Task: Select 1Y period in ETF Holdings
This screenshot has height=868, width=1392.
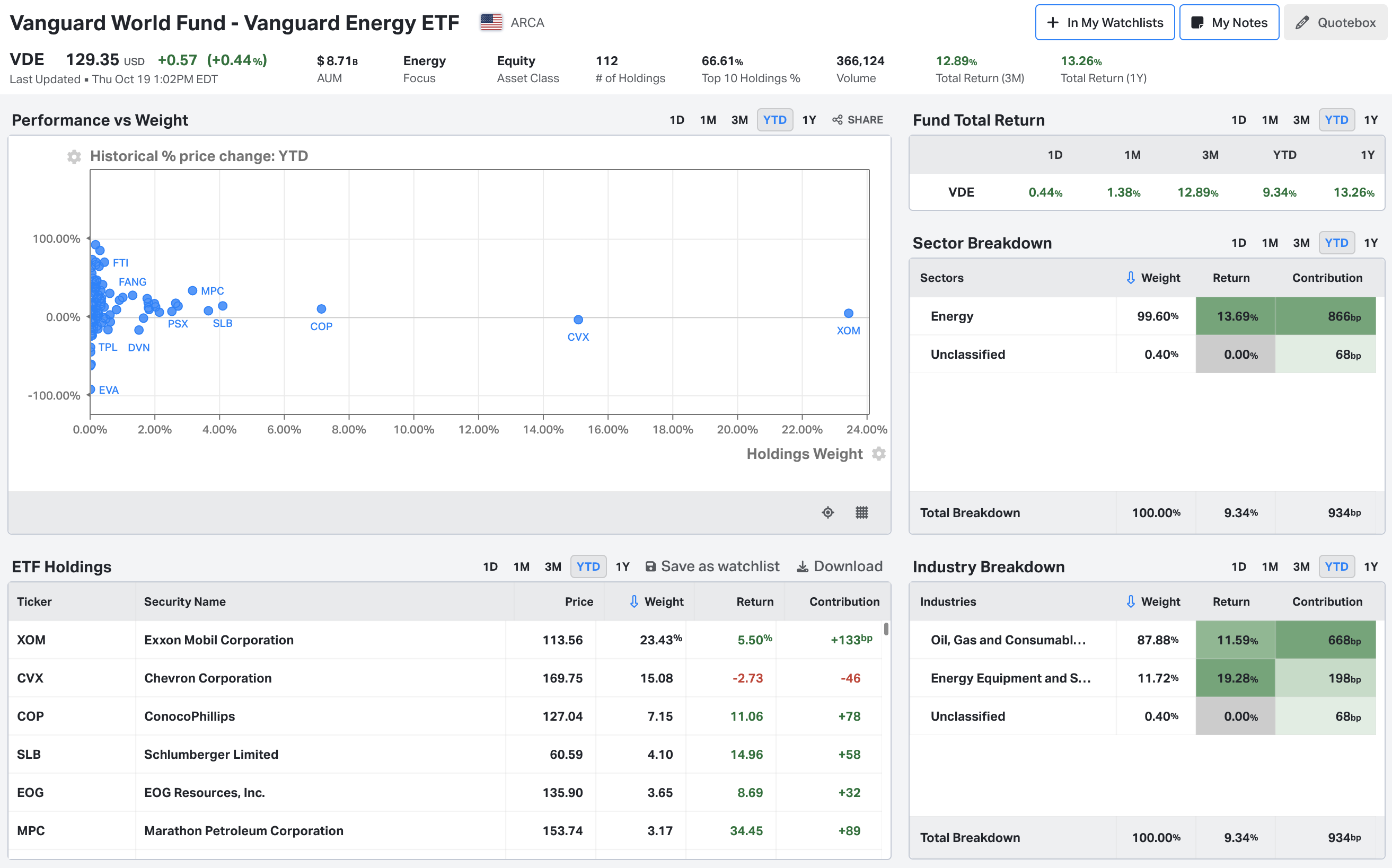Action: [622, 566]
